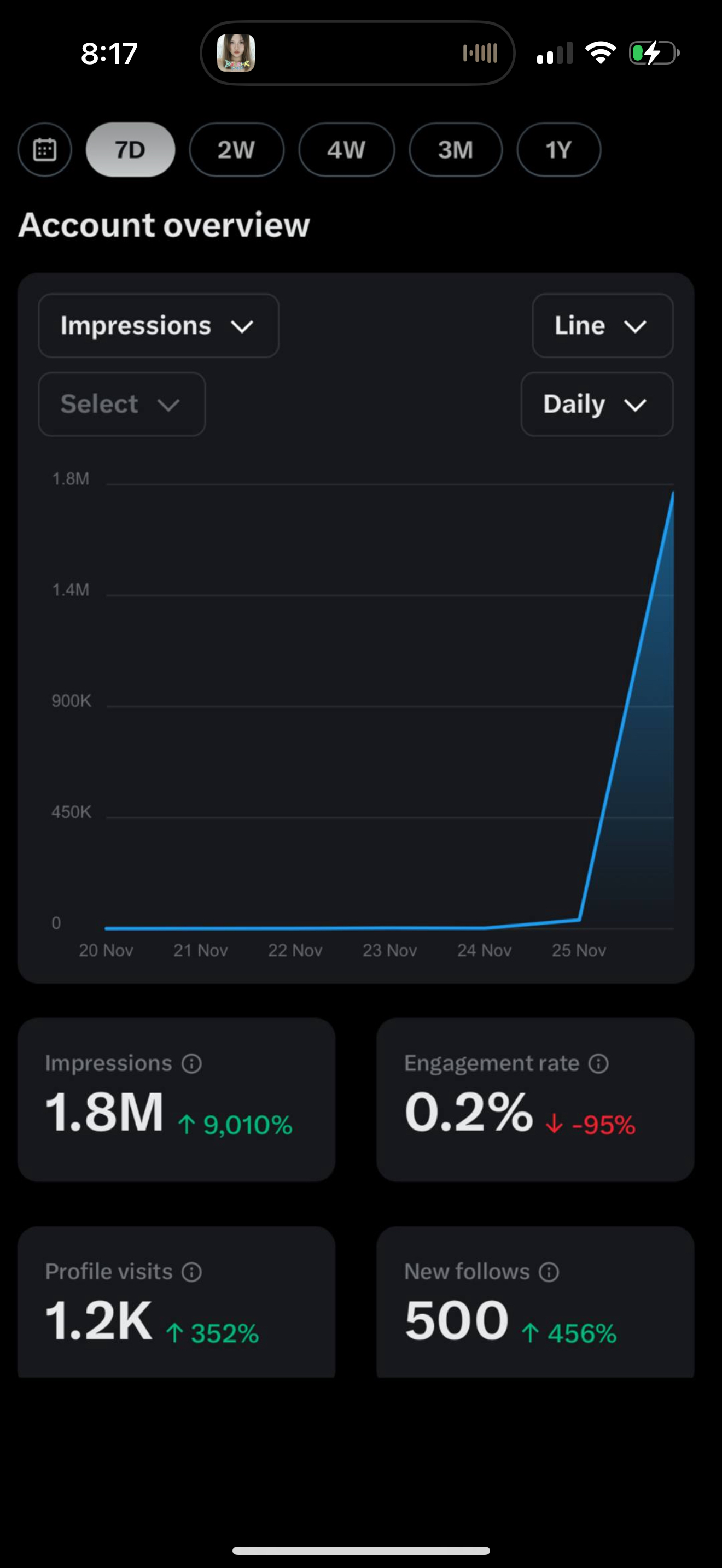Tap the Wi-Fi status icon
Viewport: 722px width, 1568px height.
point(600,53)
